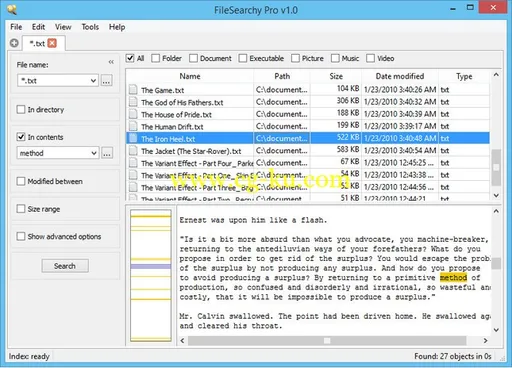
Task: Click 'Found: 27 objects in 0s' status text
Action: click(453, 356)
